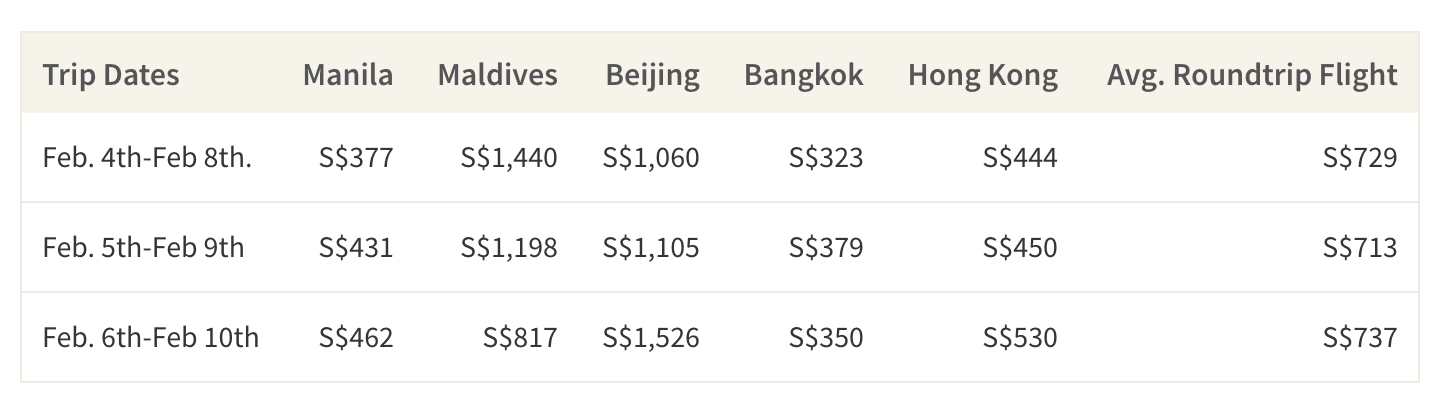
Task: Select the S$729 average flight cell
Action: pos(1360,157)
